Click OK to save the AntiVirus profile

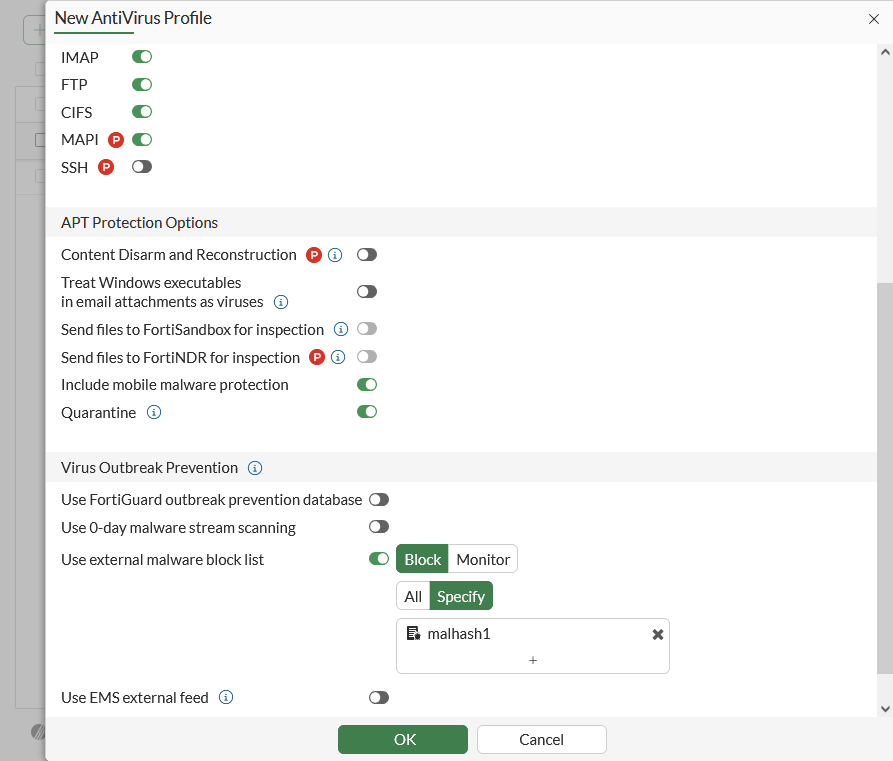(x=403, y=740)
